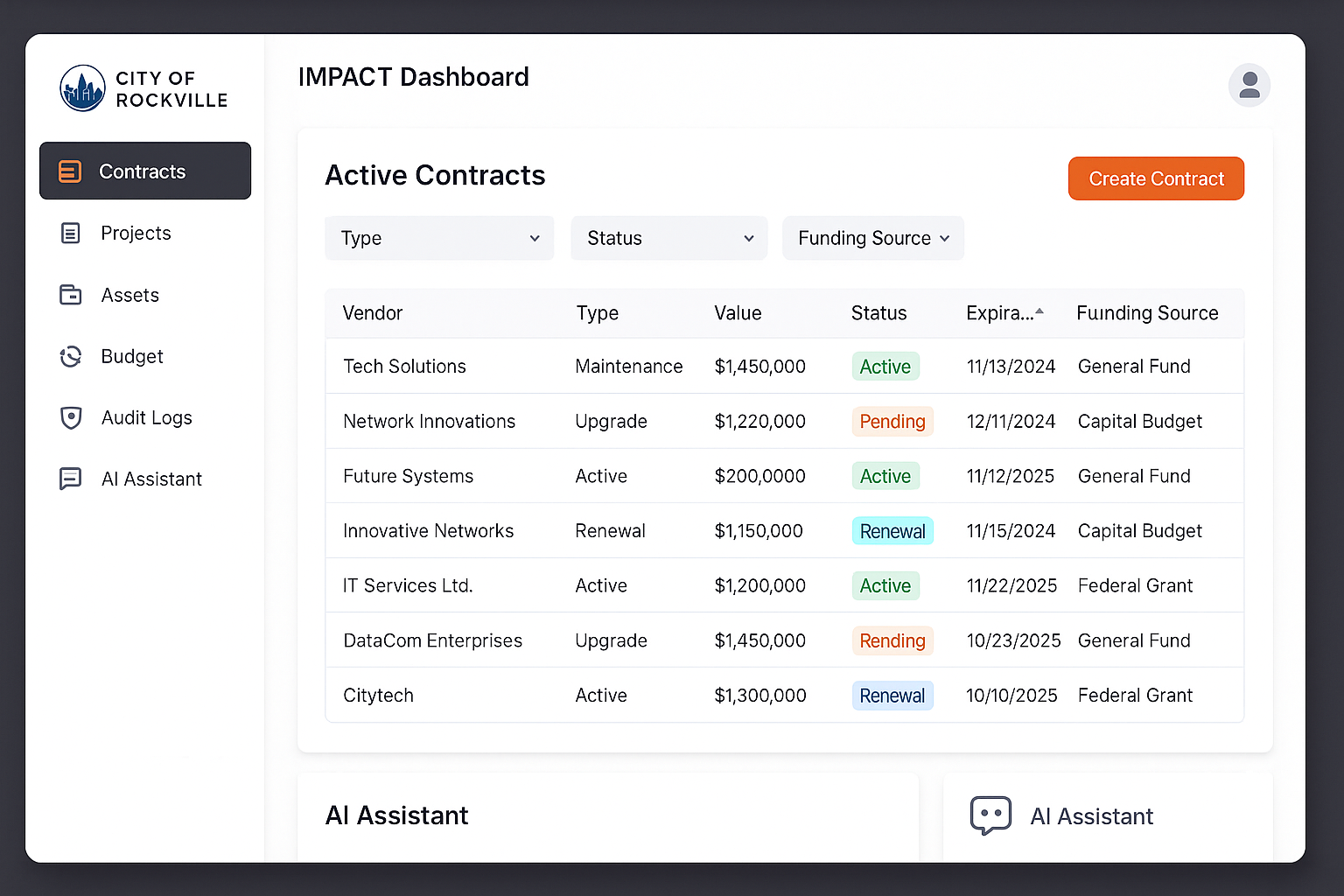The width and height of the screenshot is (1344, 896).
Task: Click the Contracts sidebar icon
Action: (70, 171)
